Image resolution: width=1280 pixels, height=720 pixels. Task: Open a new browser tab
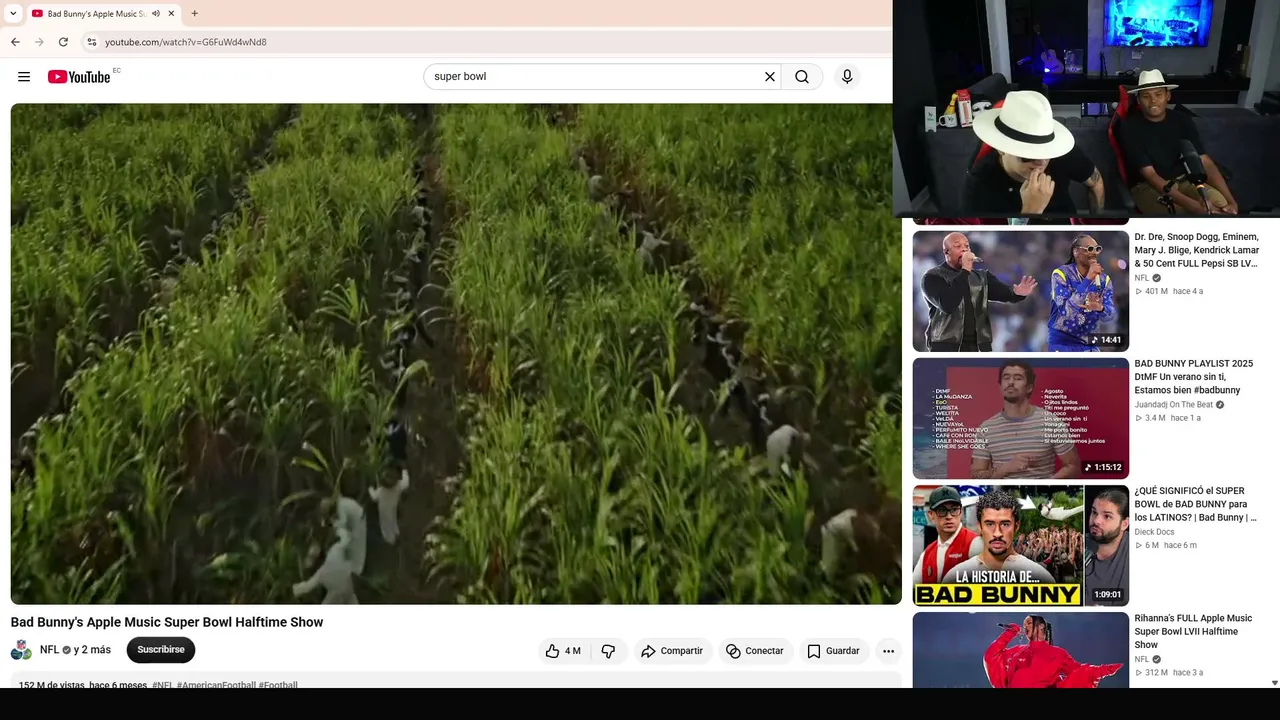(195, 14)
